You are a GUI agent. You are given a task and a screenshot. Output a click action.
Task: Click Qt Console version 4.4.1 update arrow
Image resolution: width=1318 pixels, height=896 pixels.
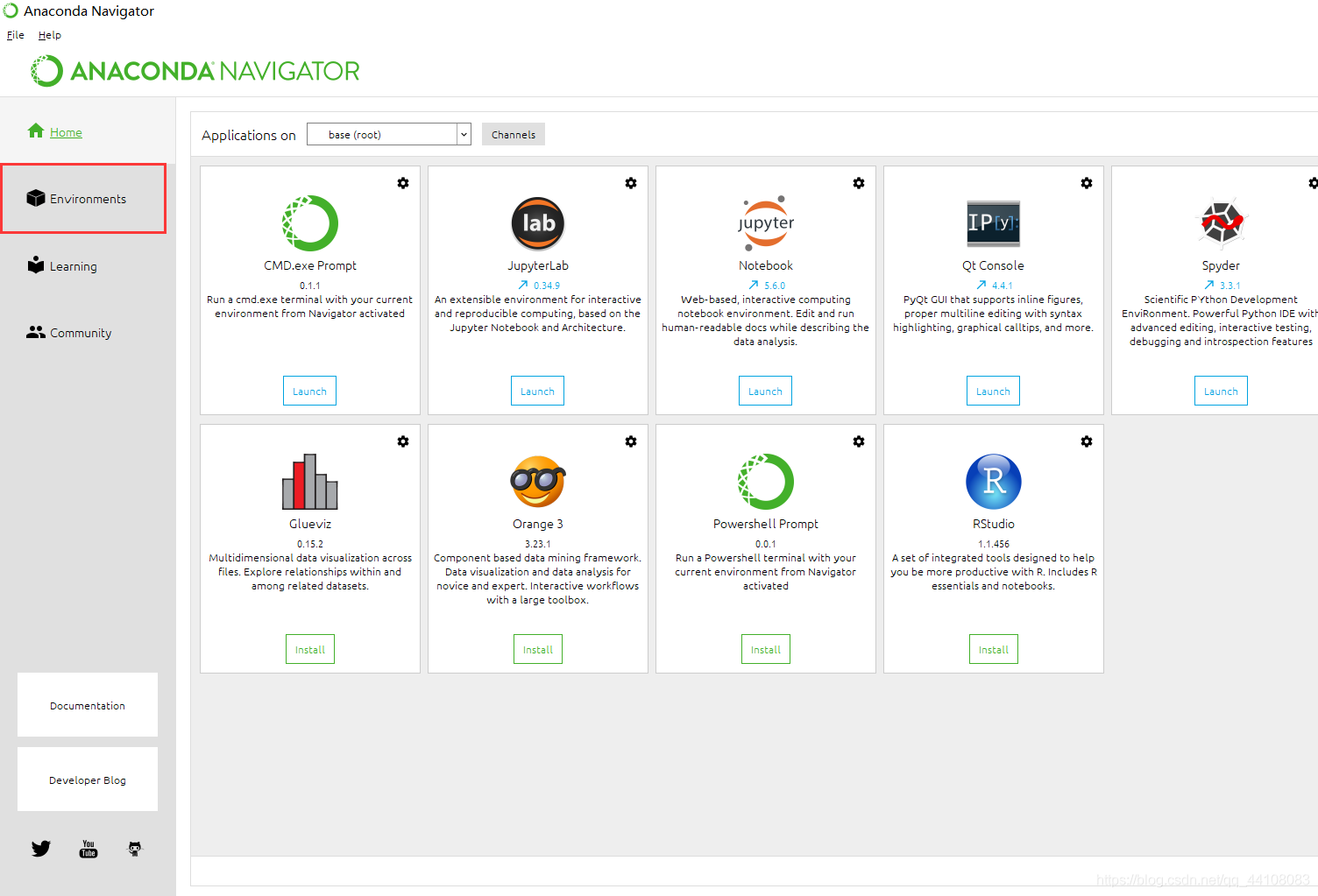(981, 285)
